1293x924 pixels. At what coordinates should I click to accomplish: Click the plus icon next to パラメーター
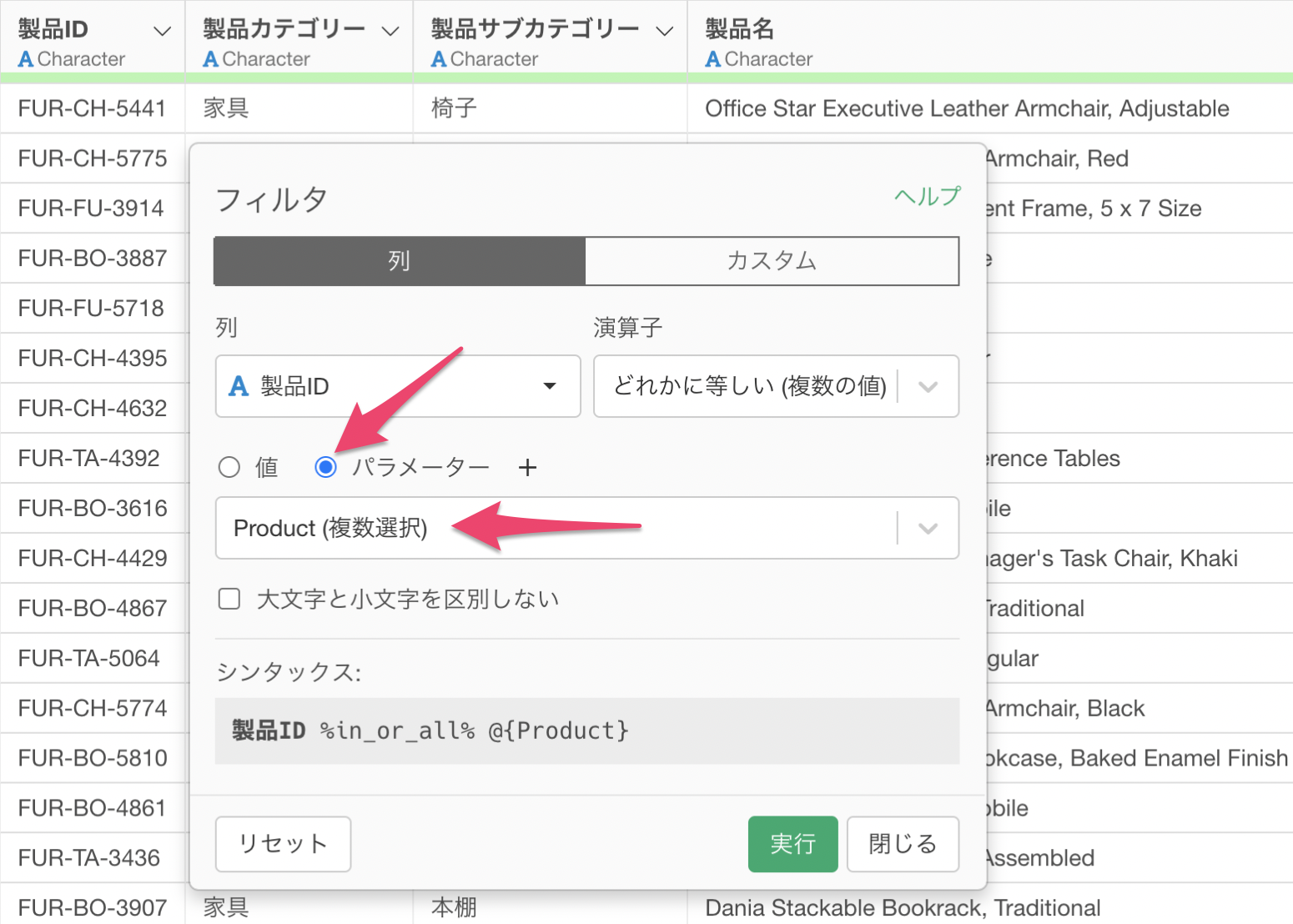pos(527,468)
